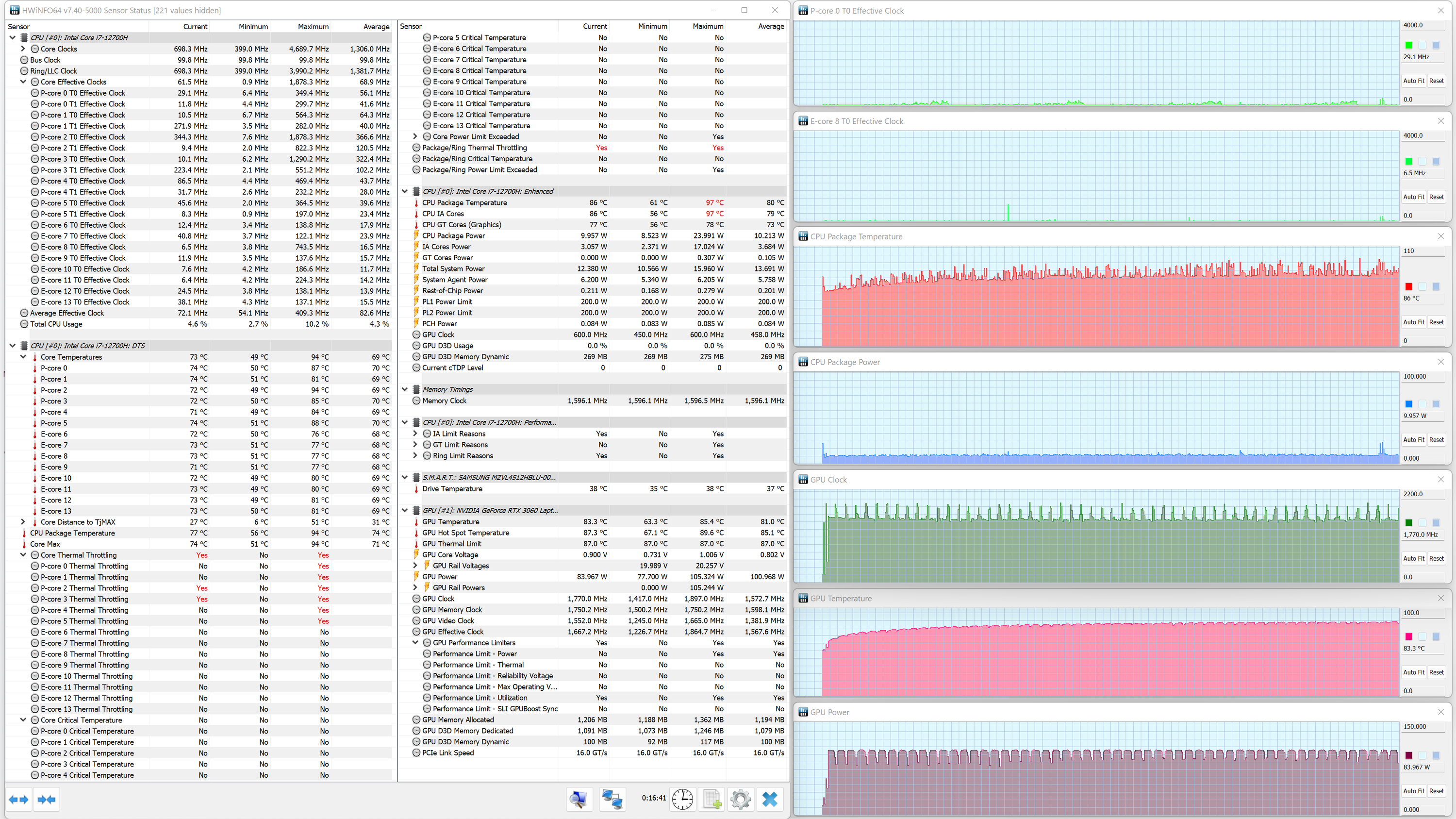This screenshot has width=1456, height=819.
Task: Expand the Core Clocks row
Action: pyautogui.click(x=23, y=49)
